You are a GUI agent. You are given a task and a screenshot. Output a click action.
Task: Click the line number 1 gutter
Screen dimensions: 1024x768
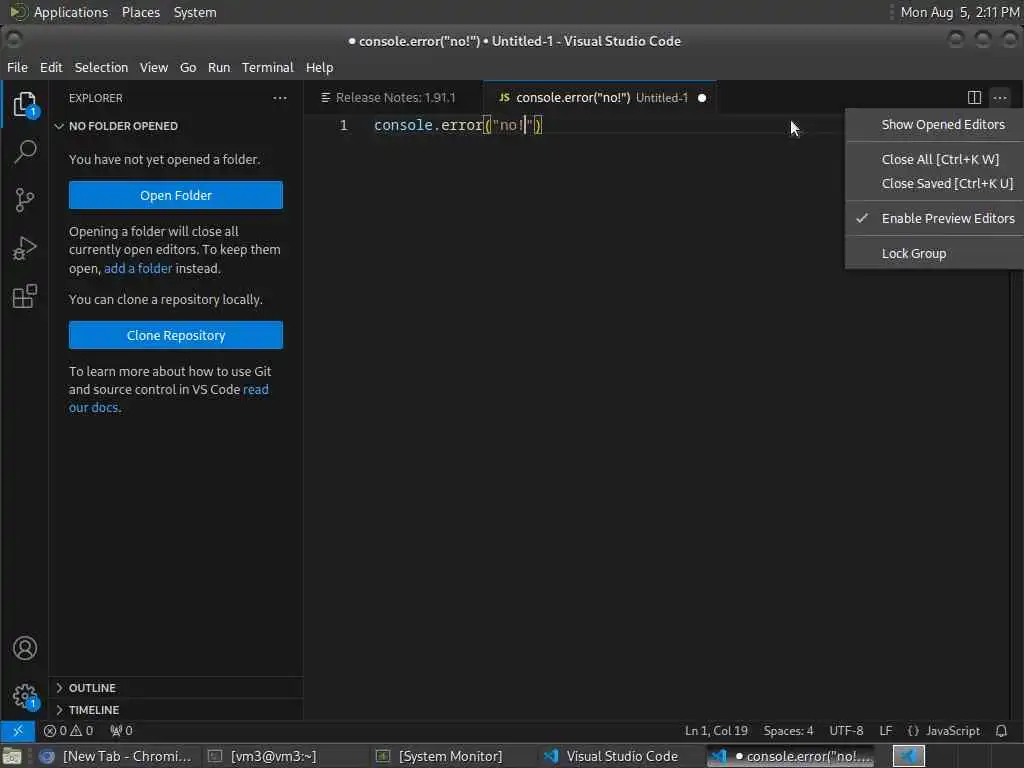[344, 125]
